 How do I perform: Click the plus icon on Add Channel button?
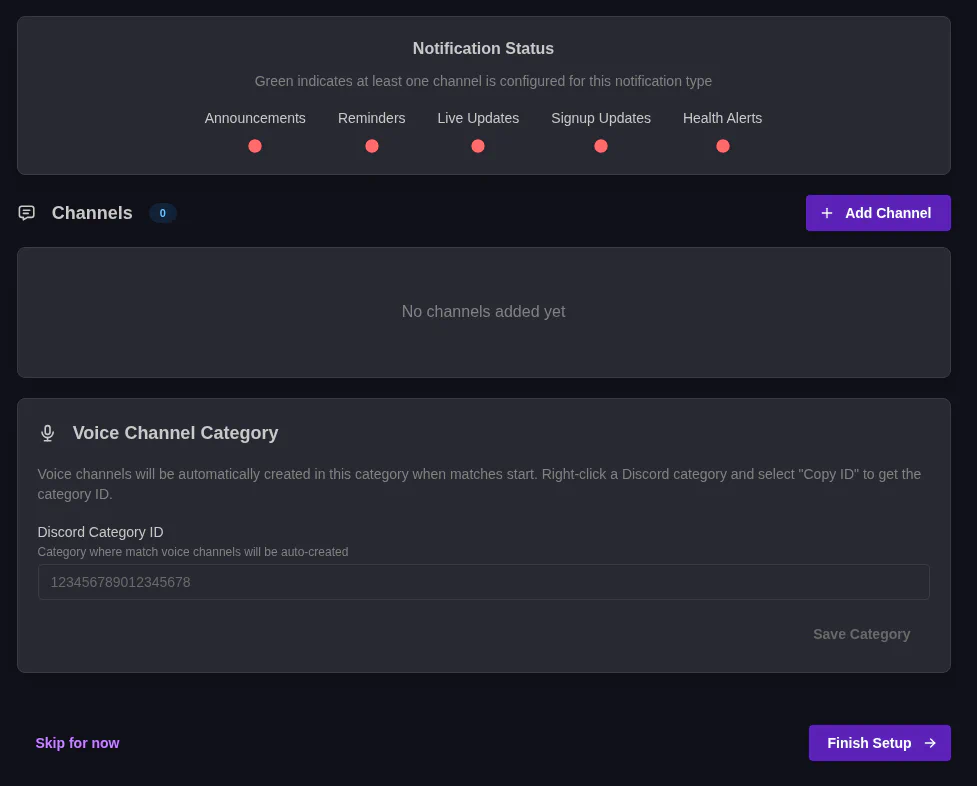tap(827, 213)
